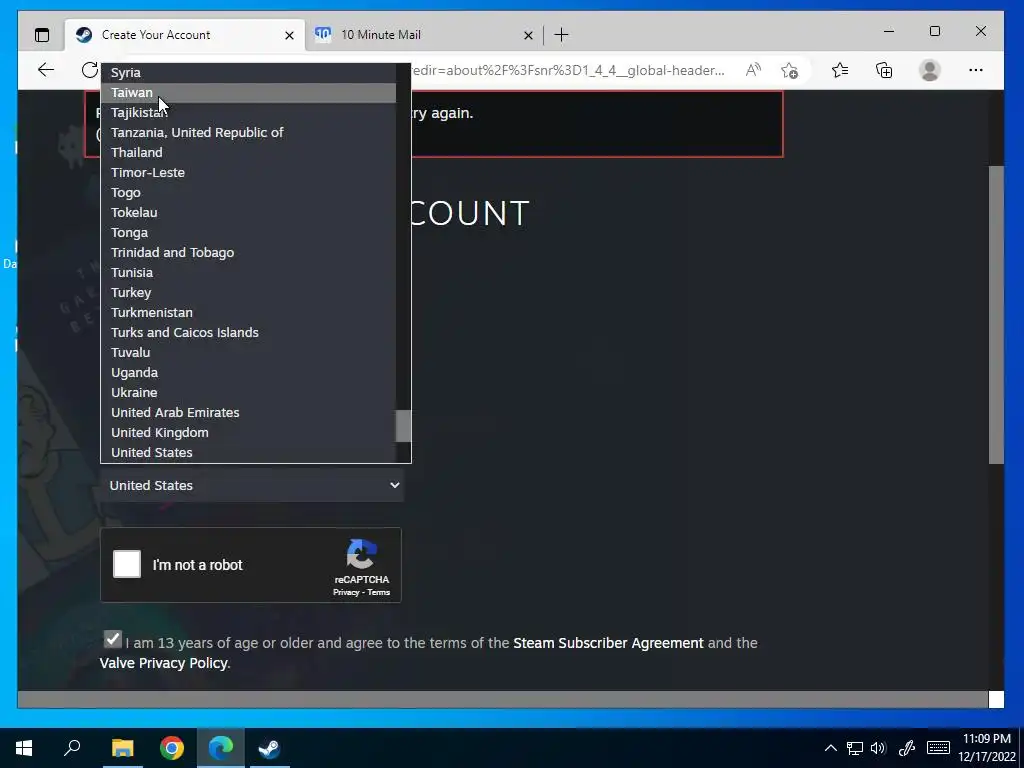Screen dimensions: 1024x768
Task: Choose Tajikistan from the country list
Action: tap(248, 112)
